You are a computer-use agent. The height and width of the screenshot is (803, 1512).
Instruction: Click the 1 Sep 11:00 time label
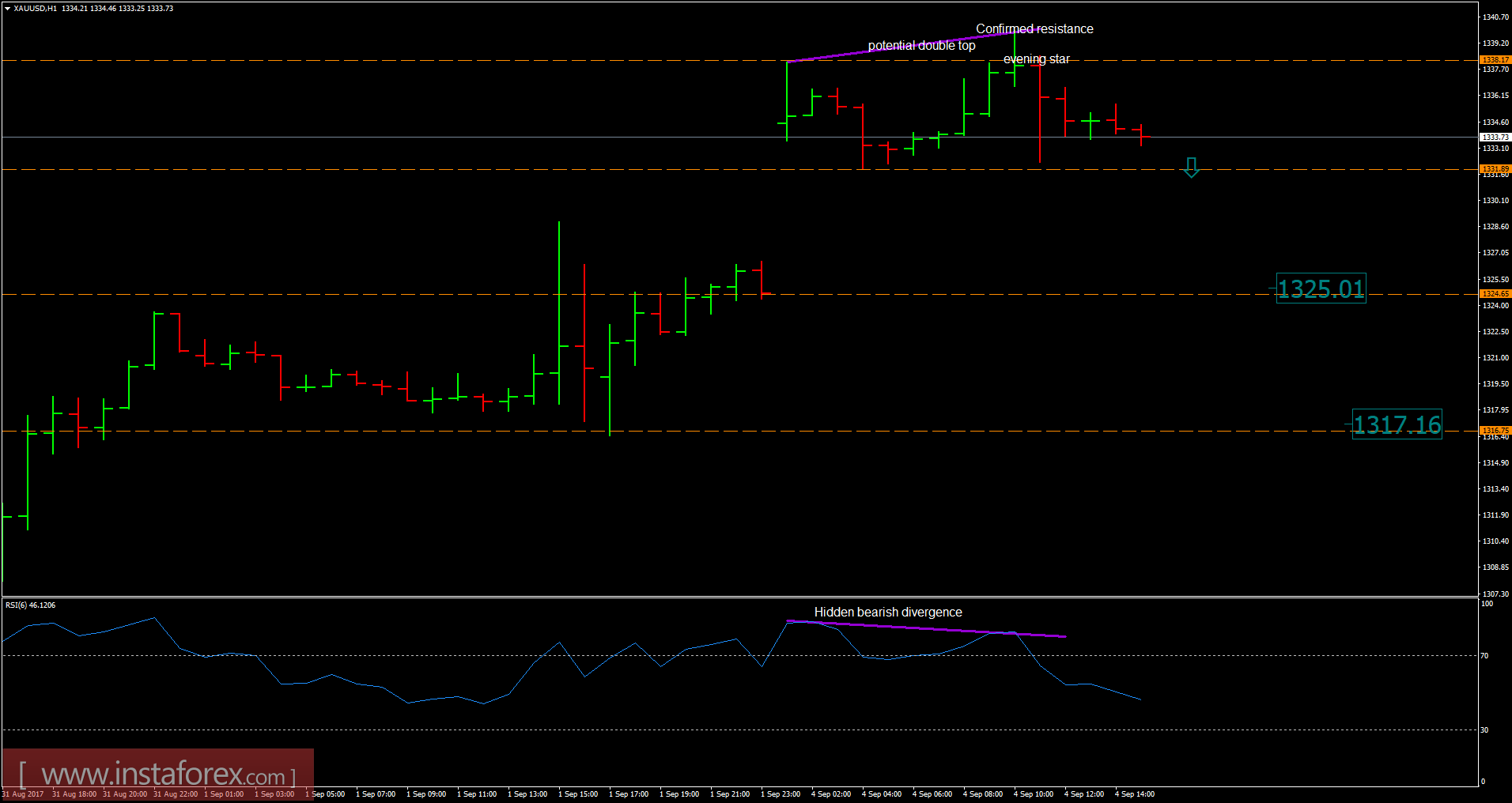(x=477, y=794)
